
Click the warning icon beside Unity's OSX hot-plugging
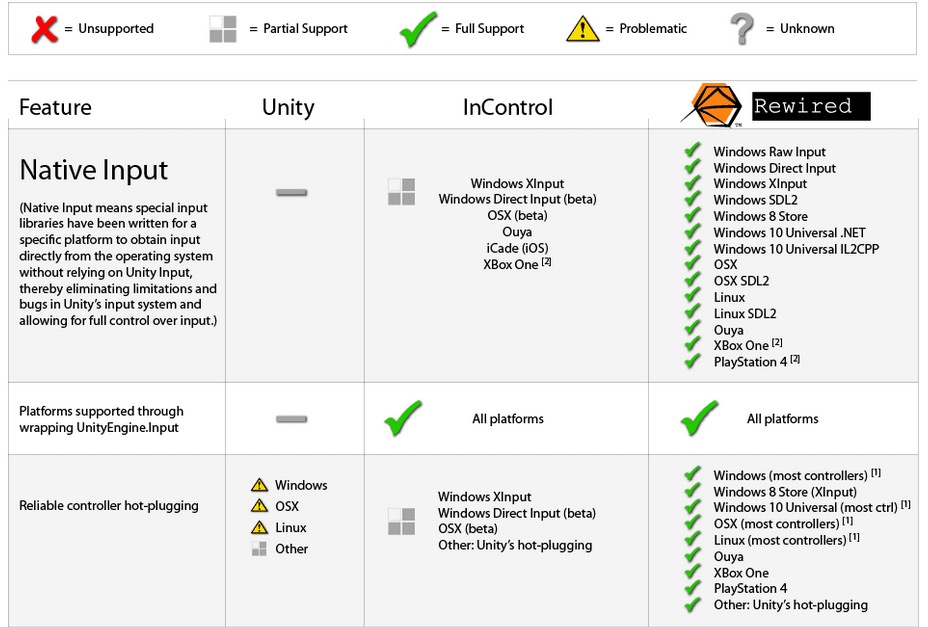point(259,506)
